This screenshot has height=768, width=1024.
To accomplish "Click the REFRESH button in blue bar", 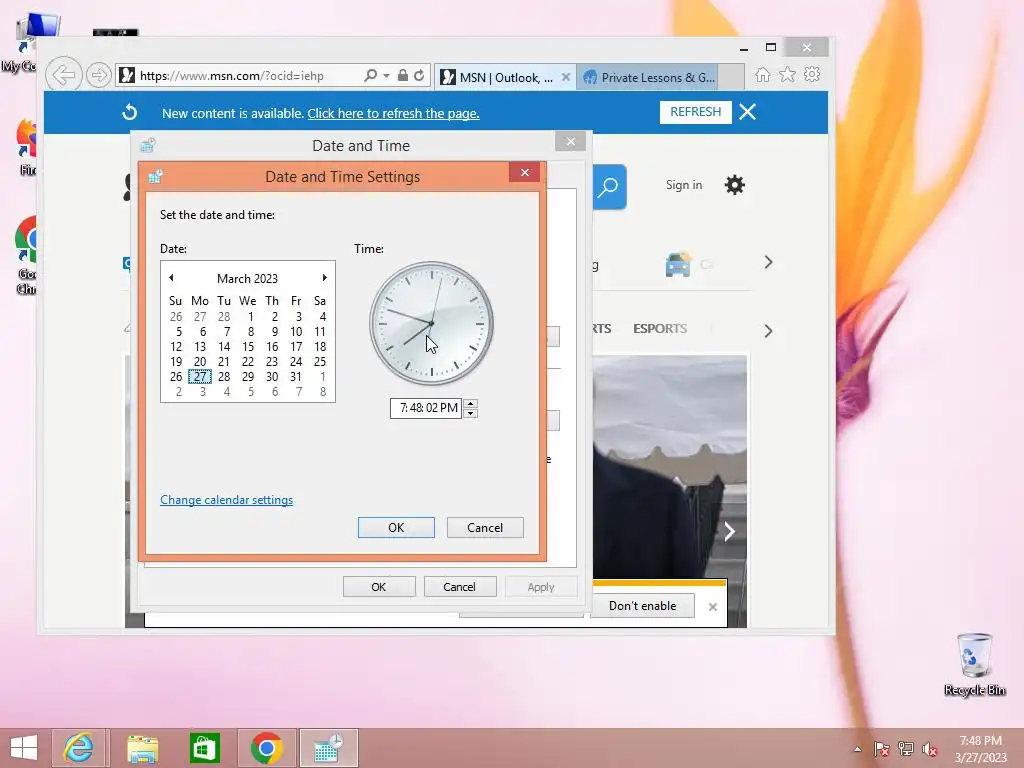I will click(696, 112).
